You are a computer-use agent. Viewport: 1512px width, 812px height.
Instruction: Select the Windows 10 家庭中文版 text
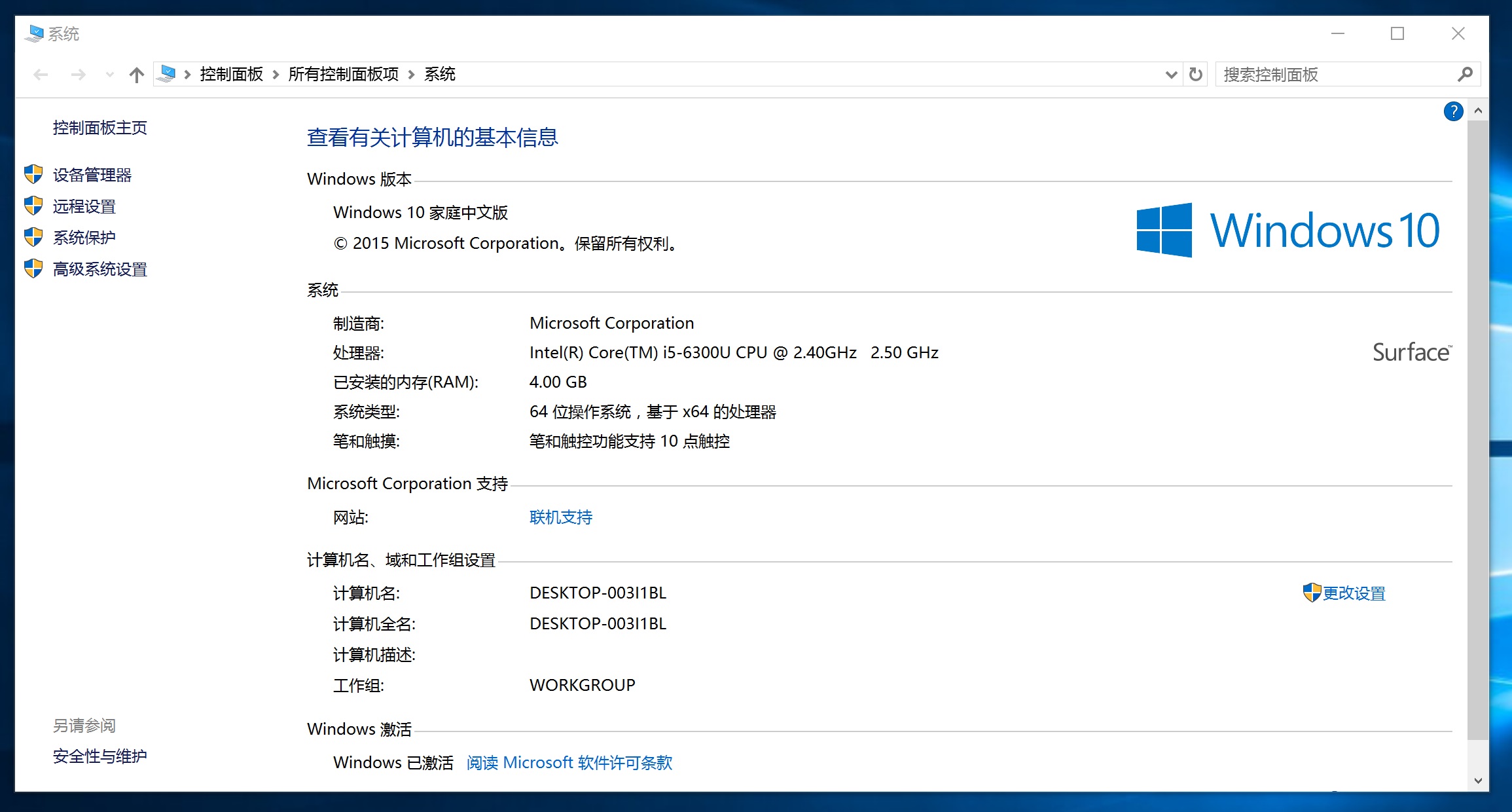click(420, 213)
